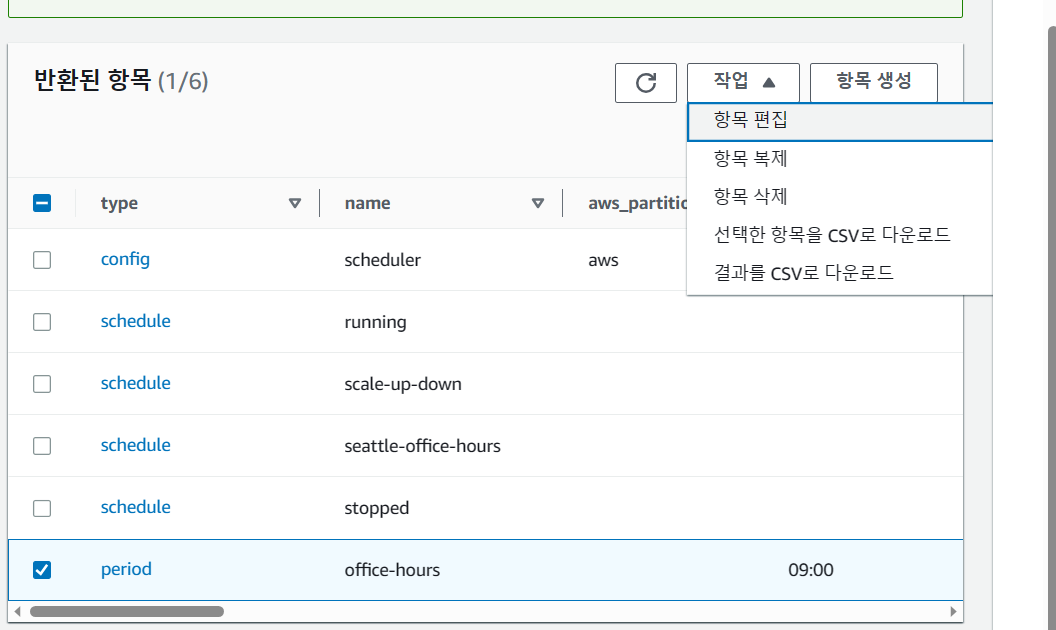1056x630 pixels.
Task: Click the 항목 생성 button
Action: coord(873,82)
